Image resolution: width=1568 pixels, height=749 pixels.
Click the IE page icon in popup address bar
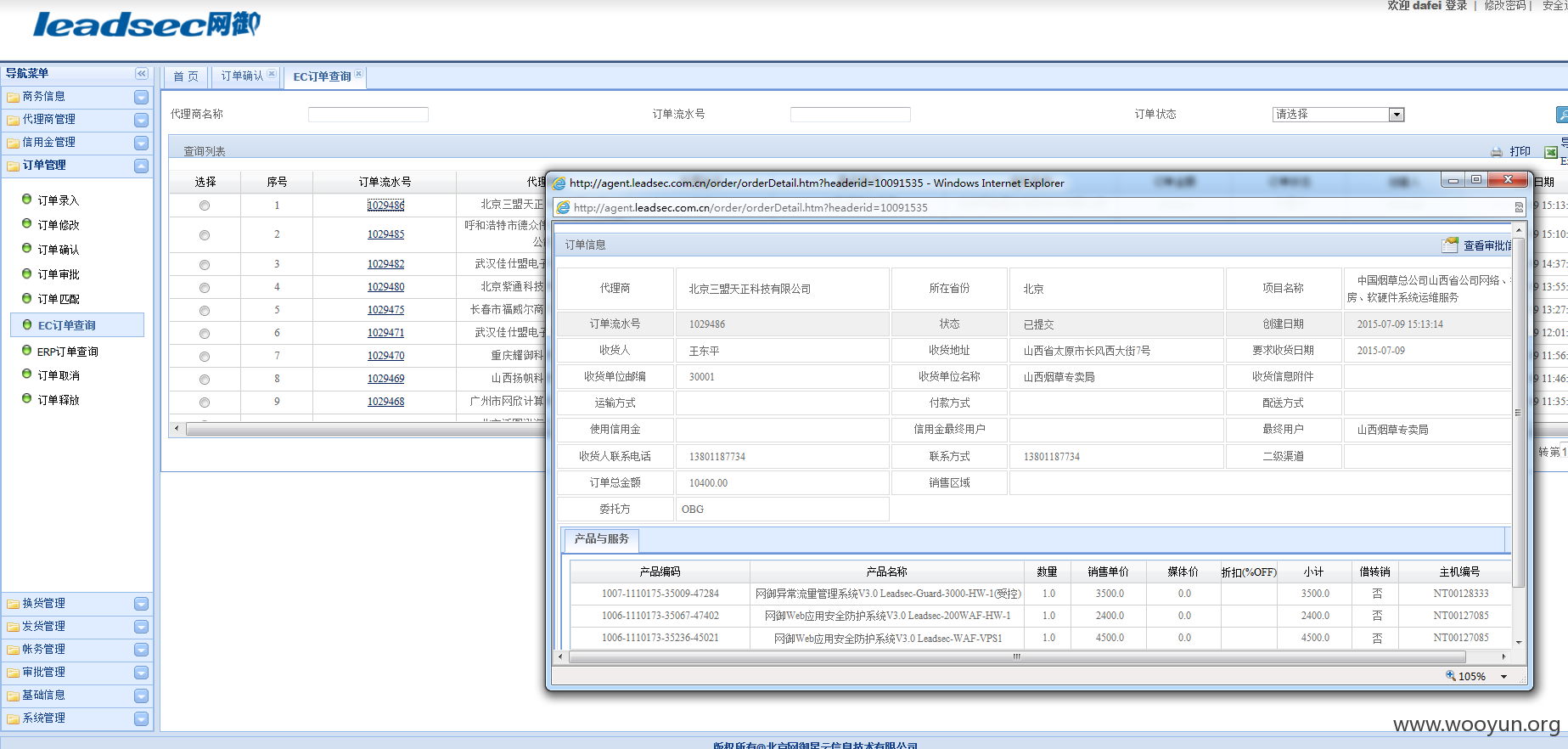point(563,207)
